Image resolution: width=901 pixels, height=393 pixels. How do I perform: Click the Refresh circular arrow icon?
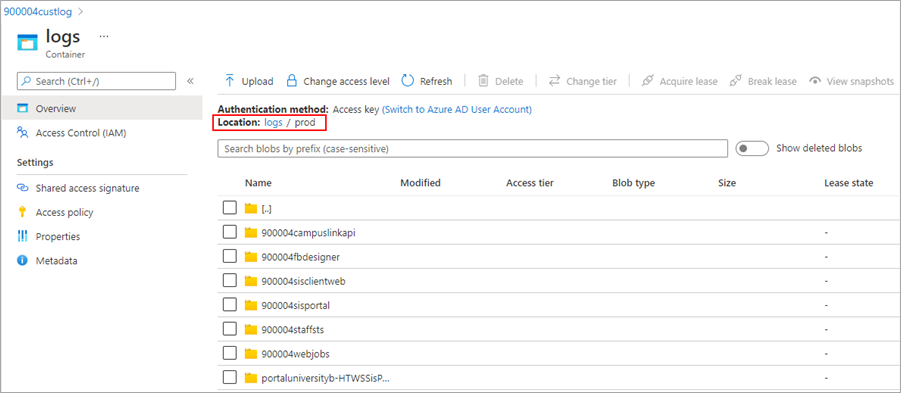coord(407,80)
